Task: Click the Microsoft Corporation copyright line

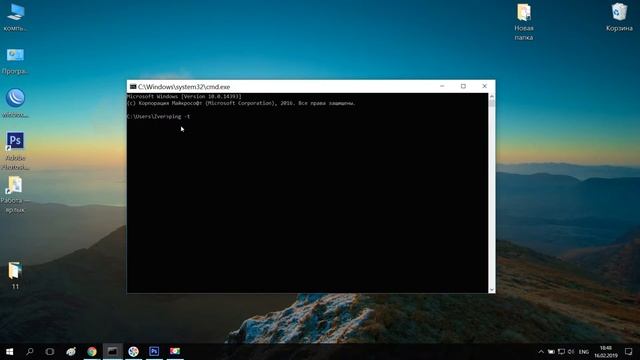Action: pos(241,103)
